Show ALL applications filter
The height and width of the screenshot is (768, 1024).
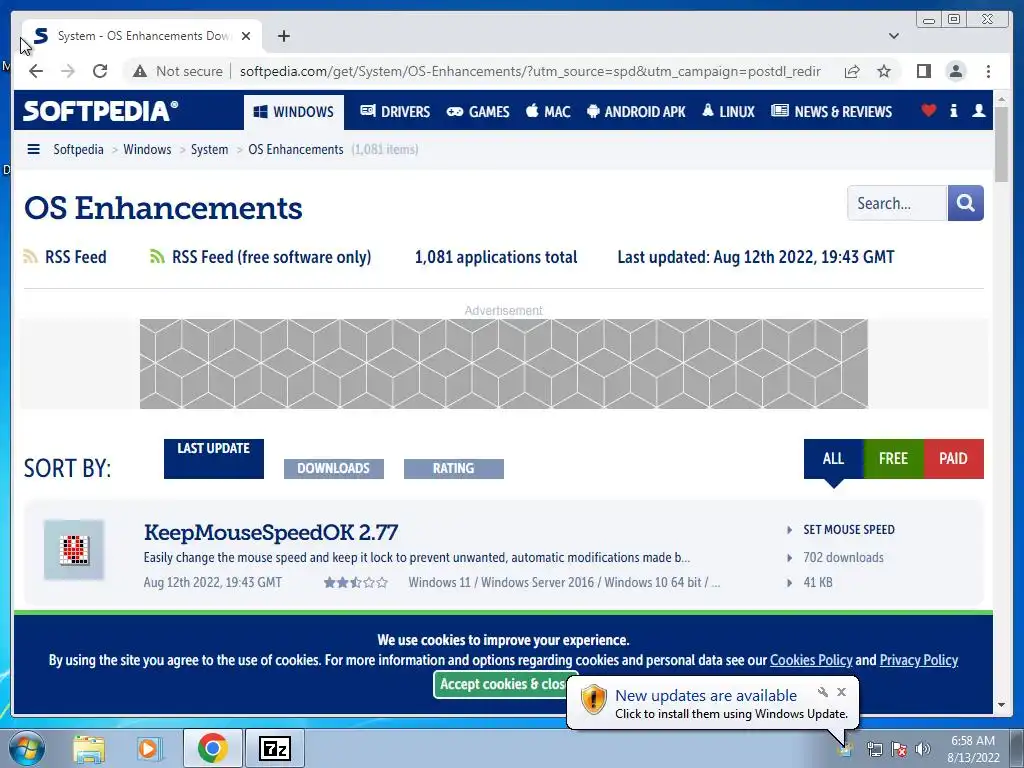coord(833,458)
